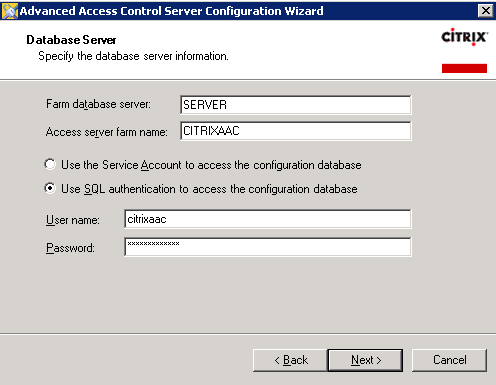Viewport: 496px width, 385px height.
Task: Click the Service Account radio label text
Action: pos(211,165)
